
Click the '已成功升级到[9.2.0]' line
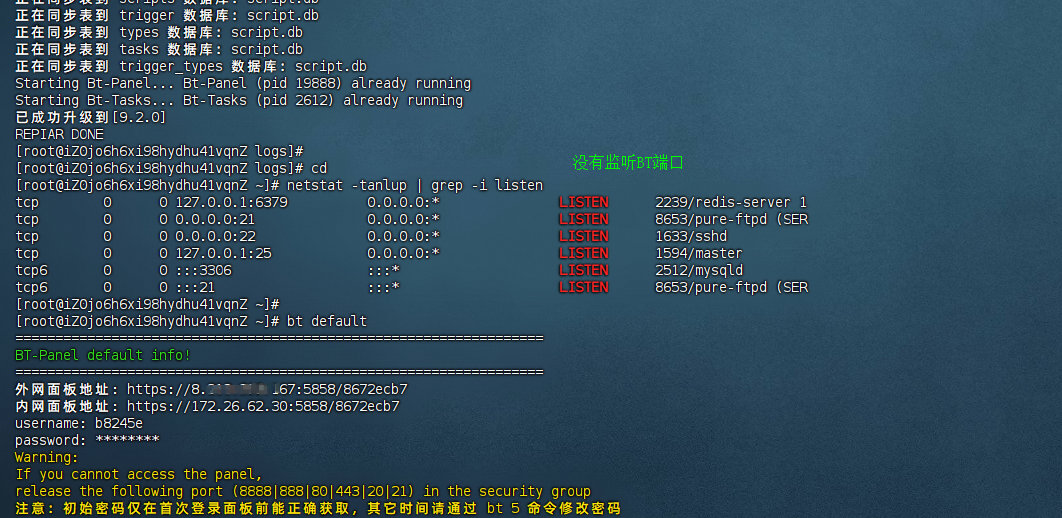coord(91,117)
